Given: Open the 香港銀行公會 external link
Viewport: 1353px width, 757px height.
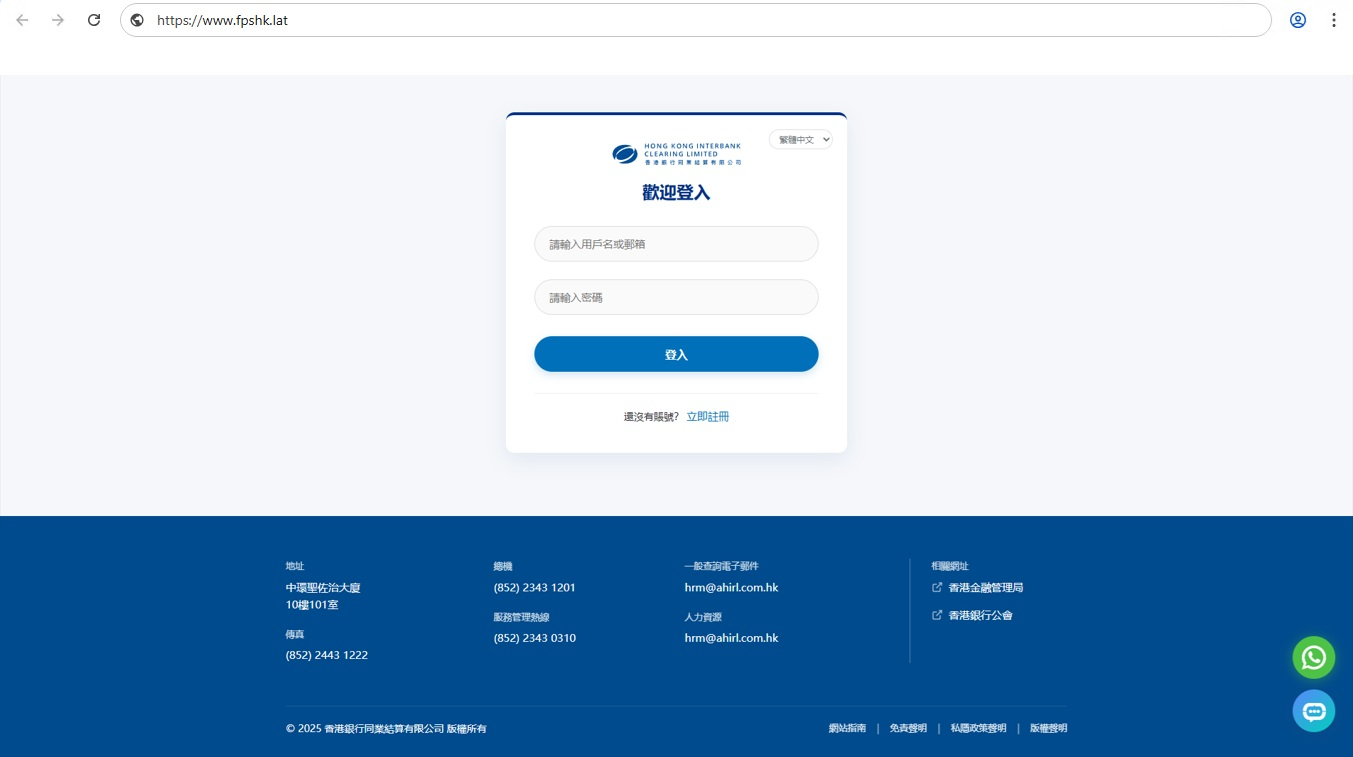Looking at the screenshot, I should pos(980,616).
